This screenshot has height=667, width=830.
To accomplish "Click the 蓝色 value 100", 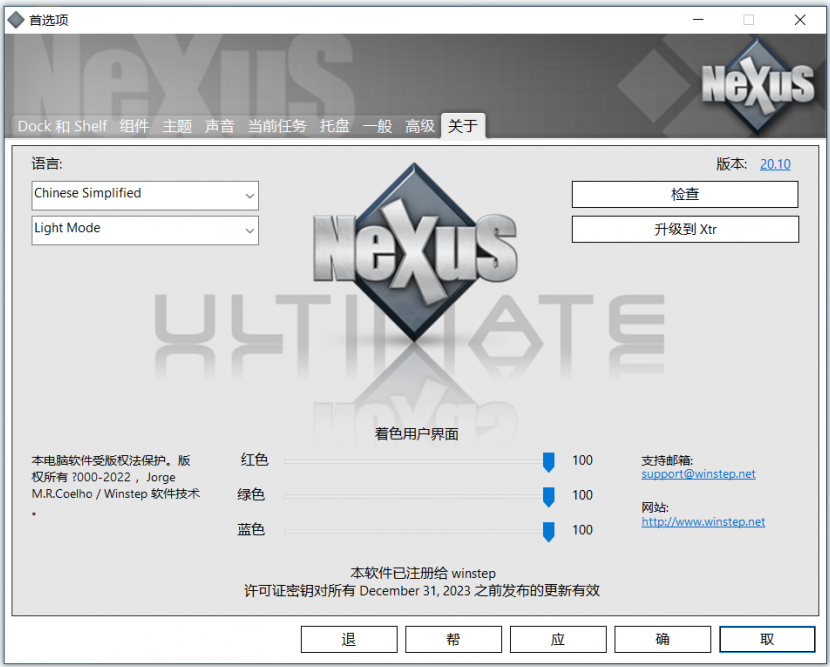I will 582,530.
